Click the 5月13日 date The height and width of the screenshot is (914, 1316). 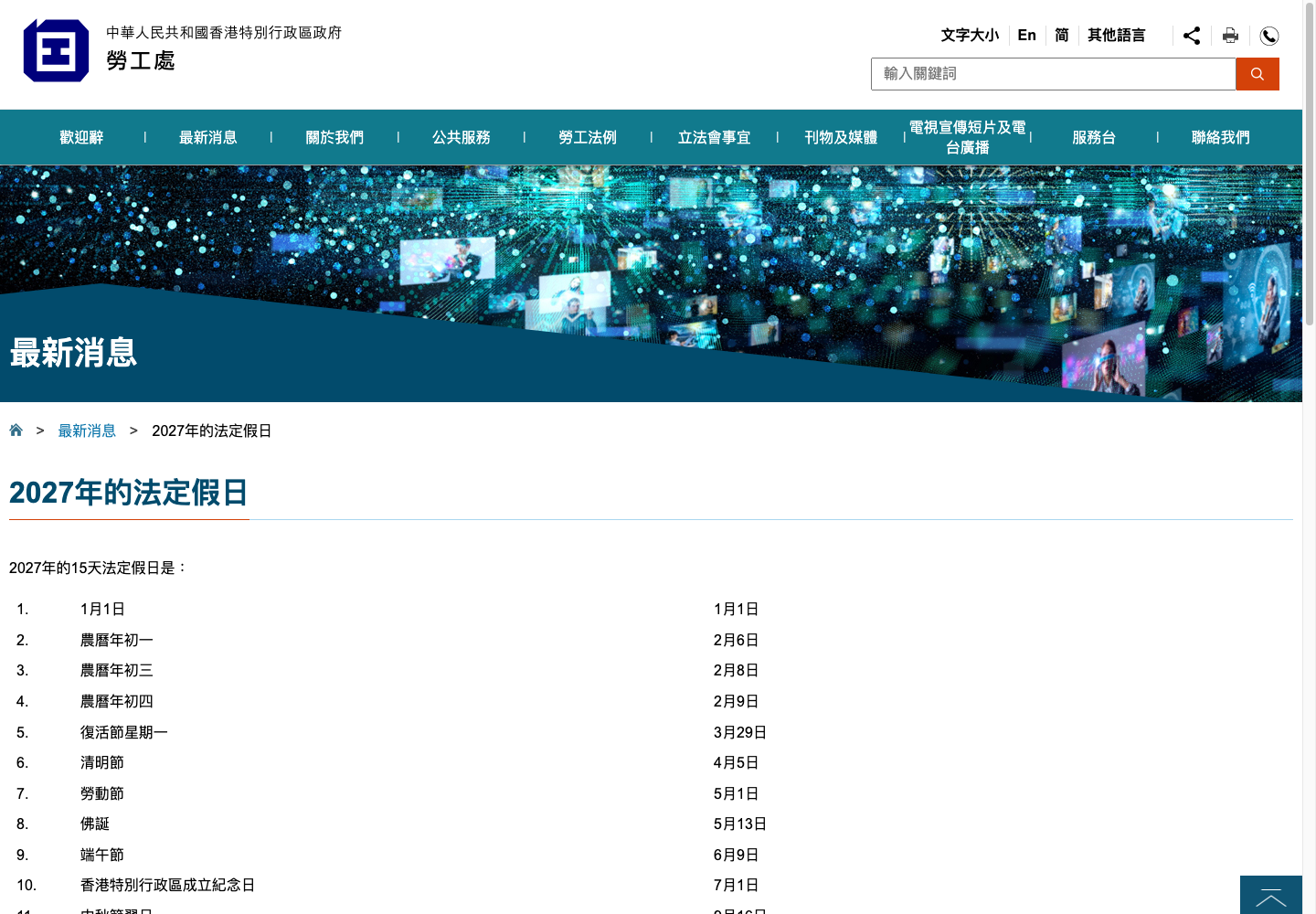(740, 824)
